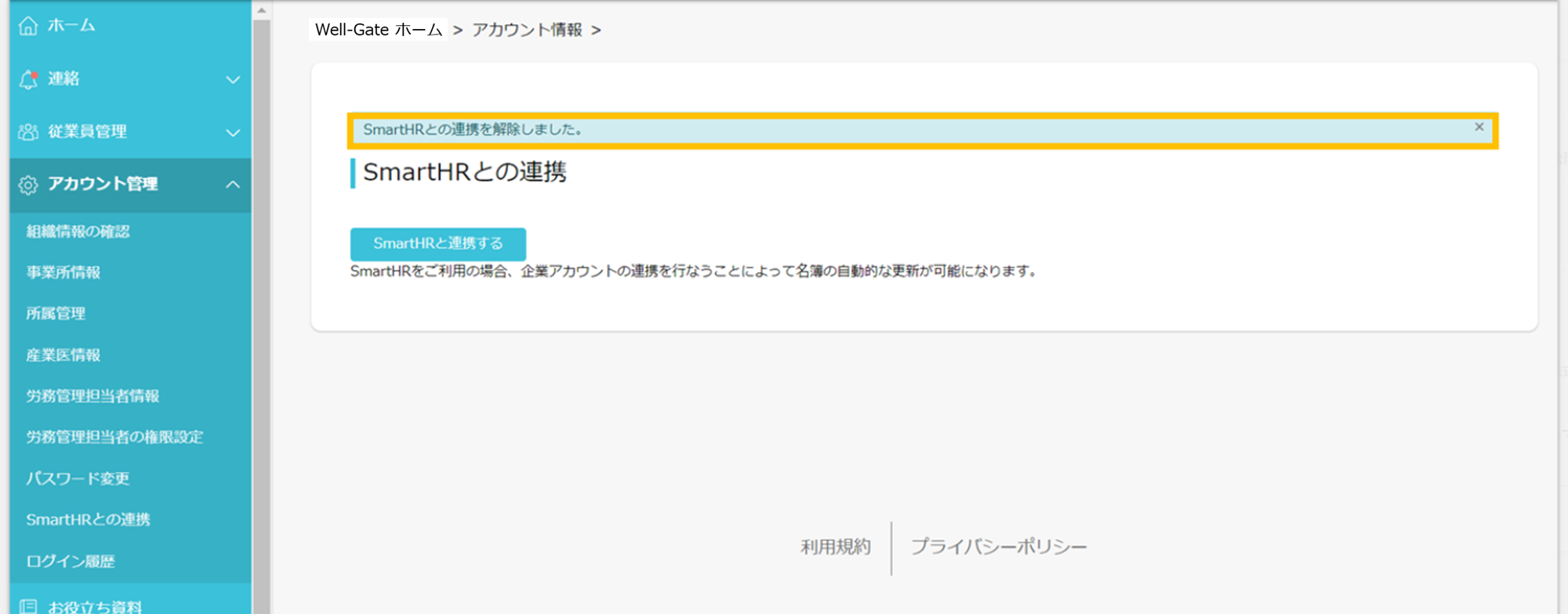The width and height of the screenshot is (1568, 614).
Task: Expand the 従業員管理 menu chevron
Action: [x=233, y=133]
